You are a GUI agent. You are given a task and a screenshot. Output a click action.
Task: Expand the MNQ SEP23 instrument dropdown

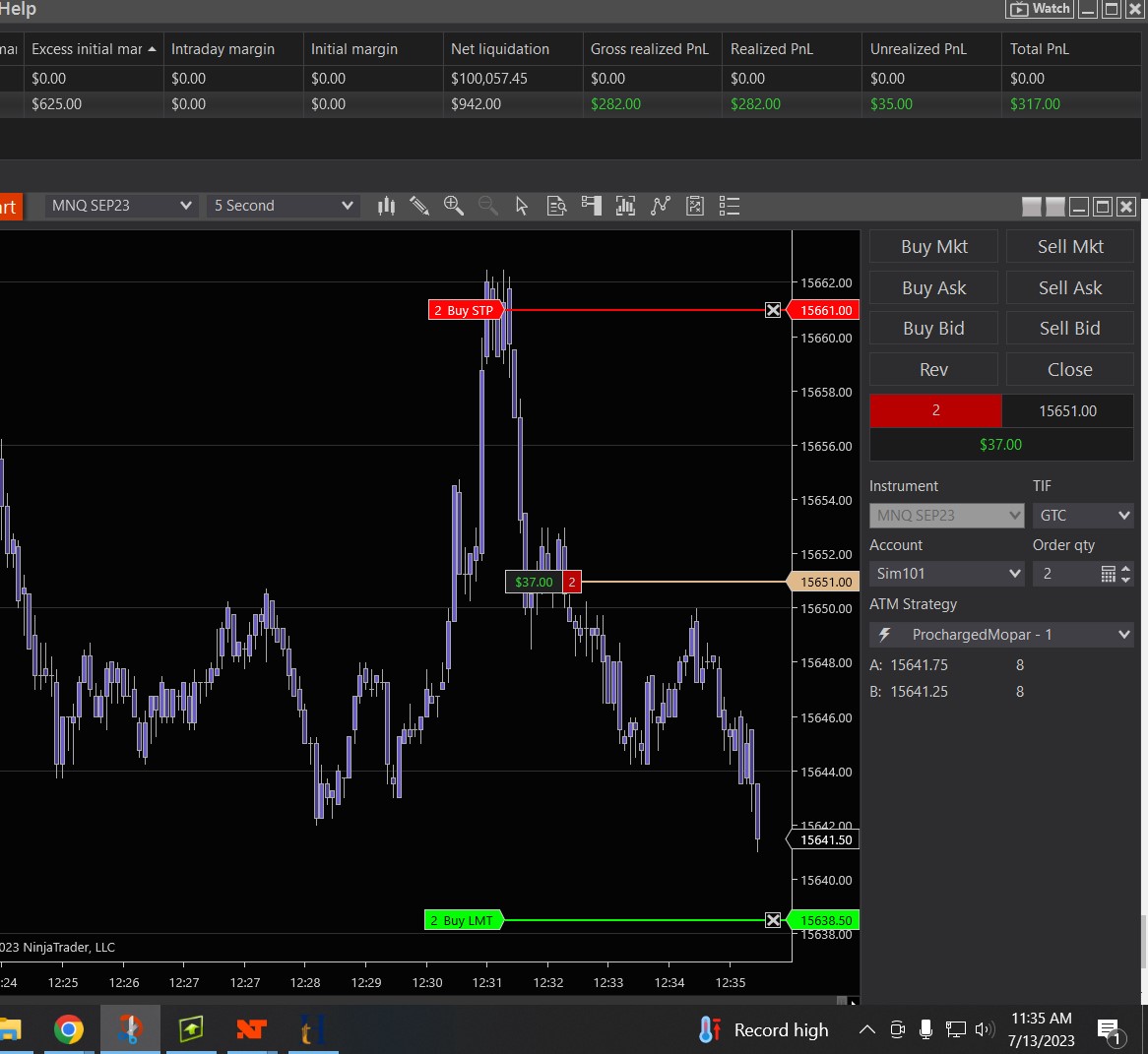tap(121, 206)
